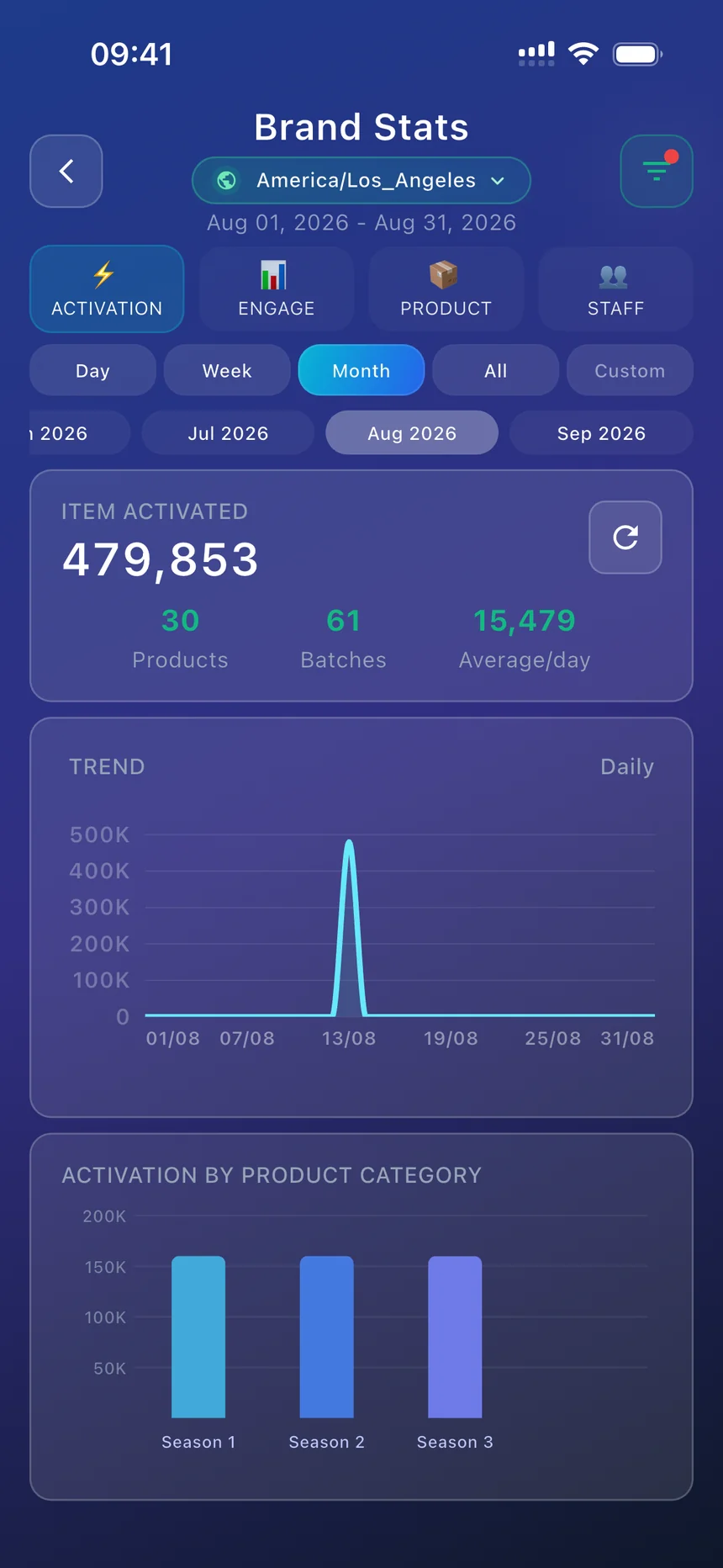
Task: Choose Jul 2026 month chip
Action: [x=228, y=433]
